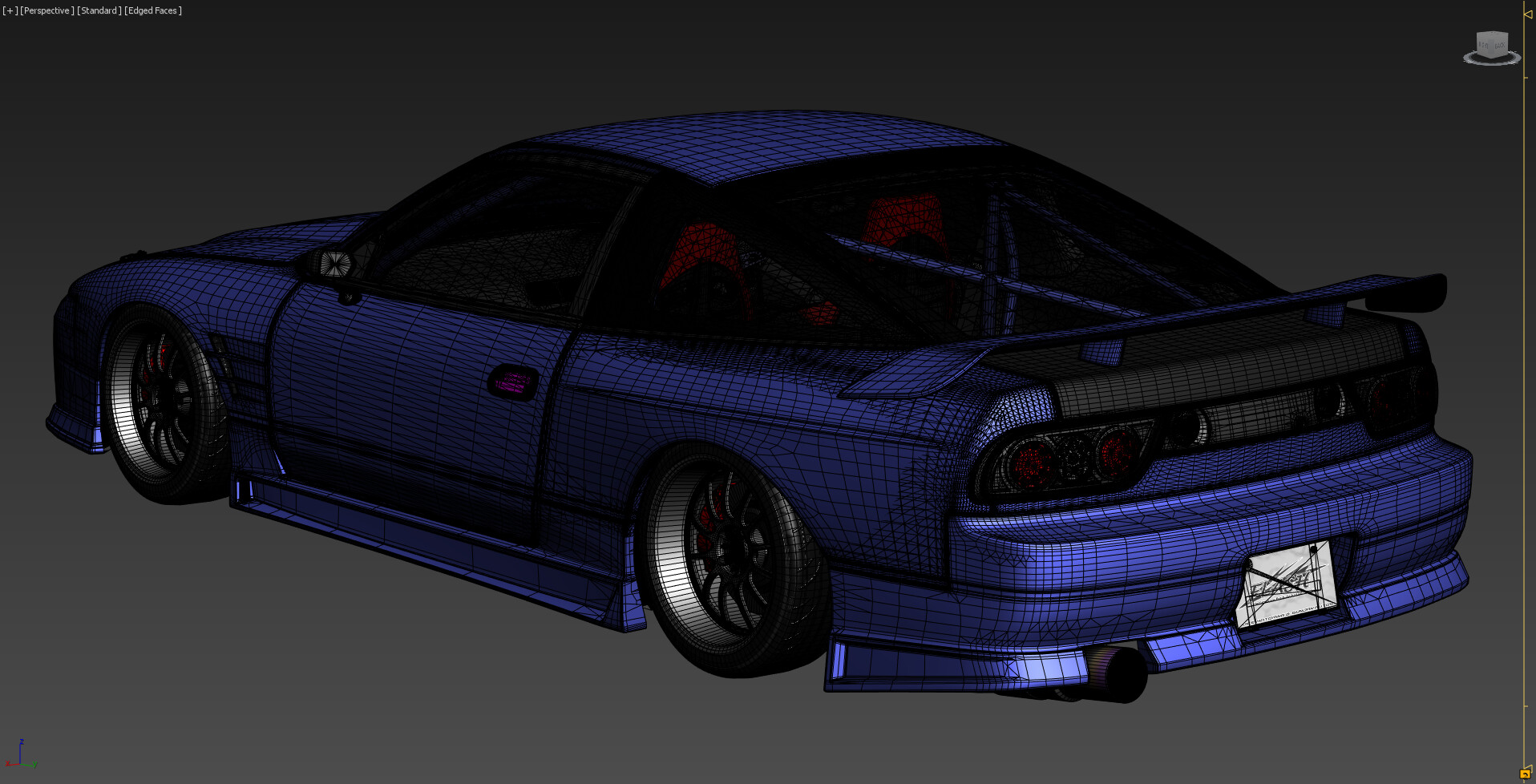The width and height of the screenshot is (1536, 784).
Task: Click the red X axis of the world tripod
Action: pos(12,765)
